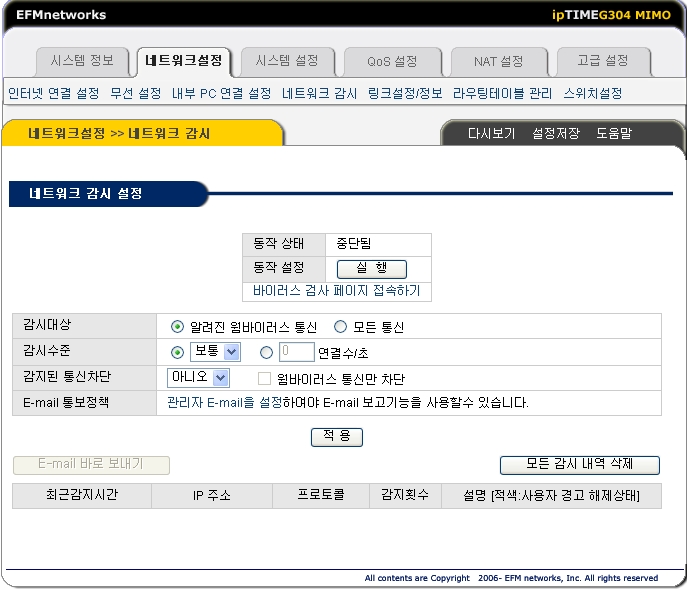The image size is (687, 589).
Task: Click 모든 감시 내역 삭제 button
Action: point(579,465)
